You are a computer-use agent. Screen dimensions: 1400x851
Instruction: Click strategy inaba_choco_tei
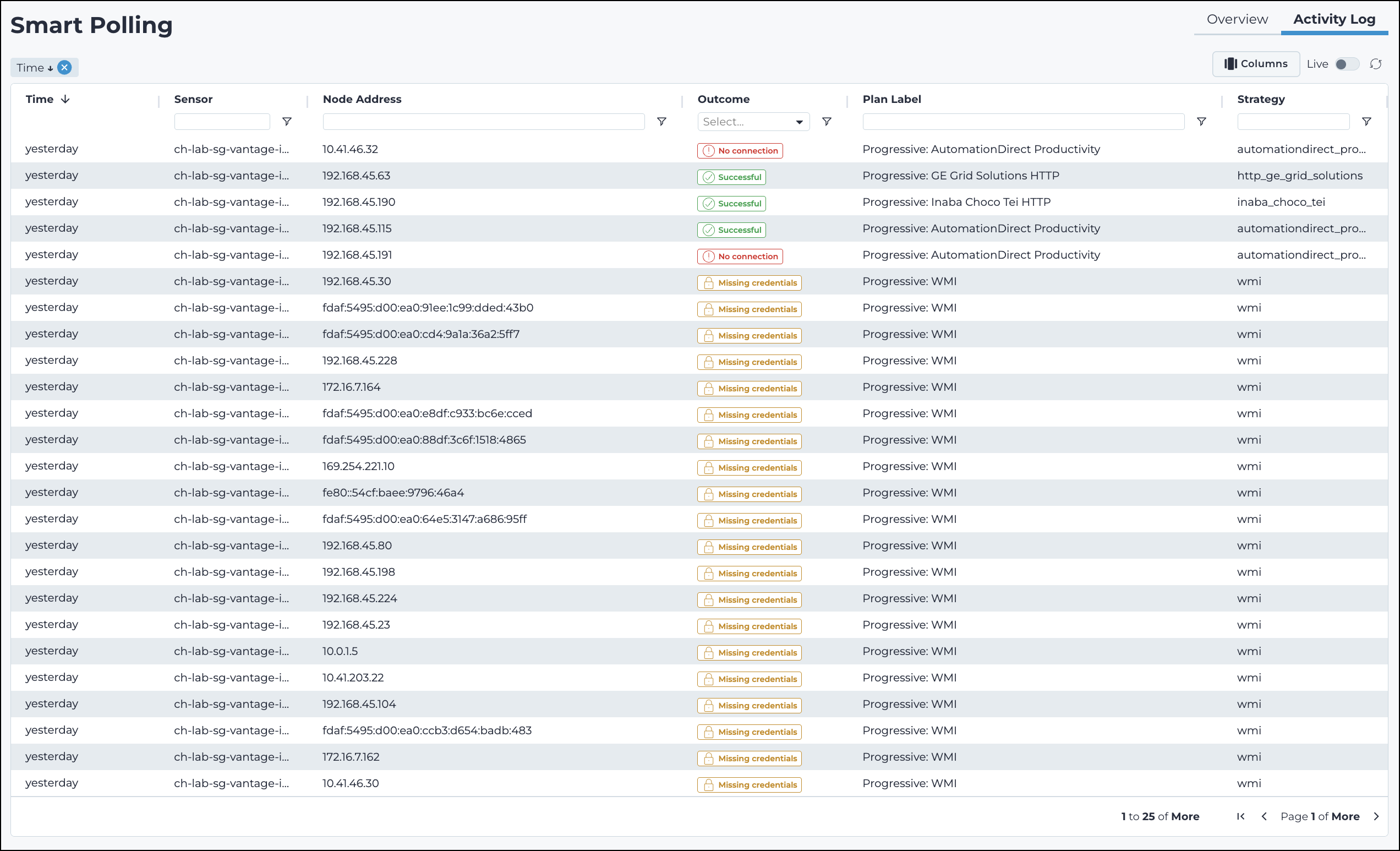coord(1281,202)
